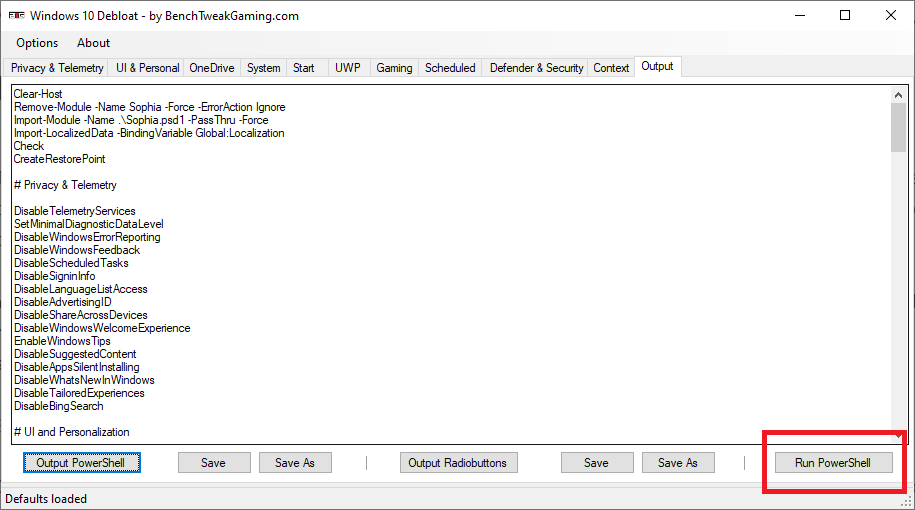
Task: Click the 'Check' line in output
Action: pyautogui.click(x=29, y=146)
